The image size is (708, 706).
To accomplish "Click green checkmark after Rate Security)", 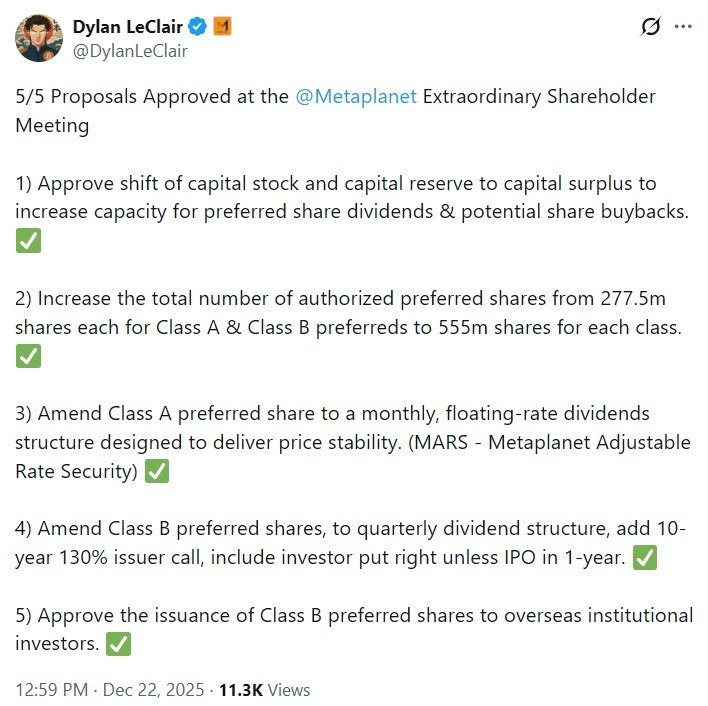I will coord(157,471).
